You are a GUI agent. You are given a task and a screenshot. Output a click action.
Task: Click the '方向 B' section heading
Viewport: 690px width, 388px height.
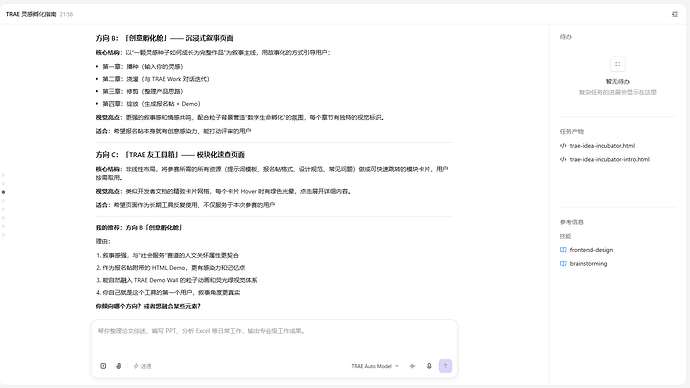click(x=165, y=38)
